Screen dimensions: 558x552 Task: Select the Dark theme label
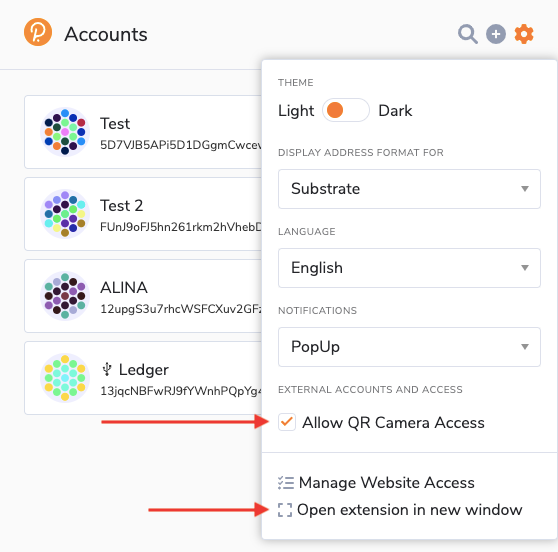[x=395, y=111]
